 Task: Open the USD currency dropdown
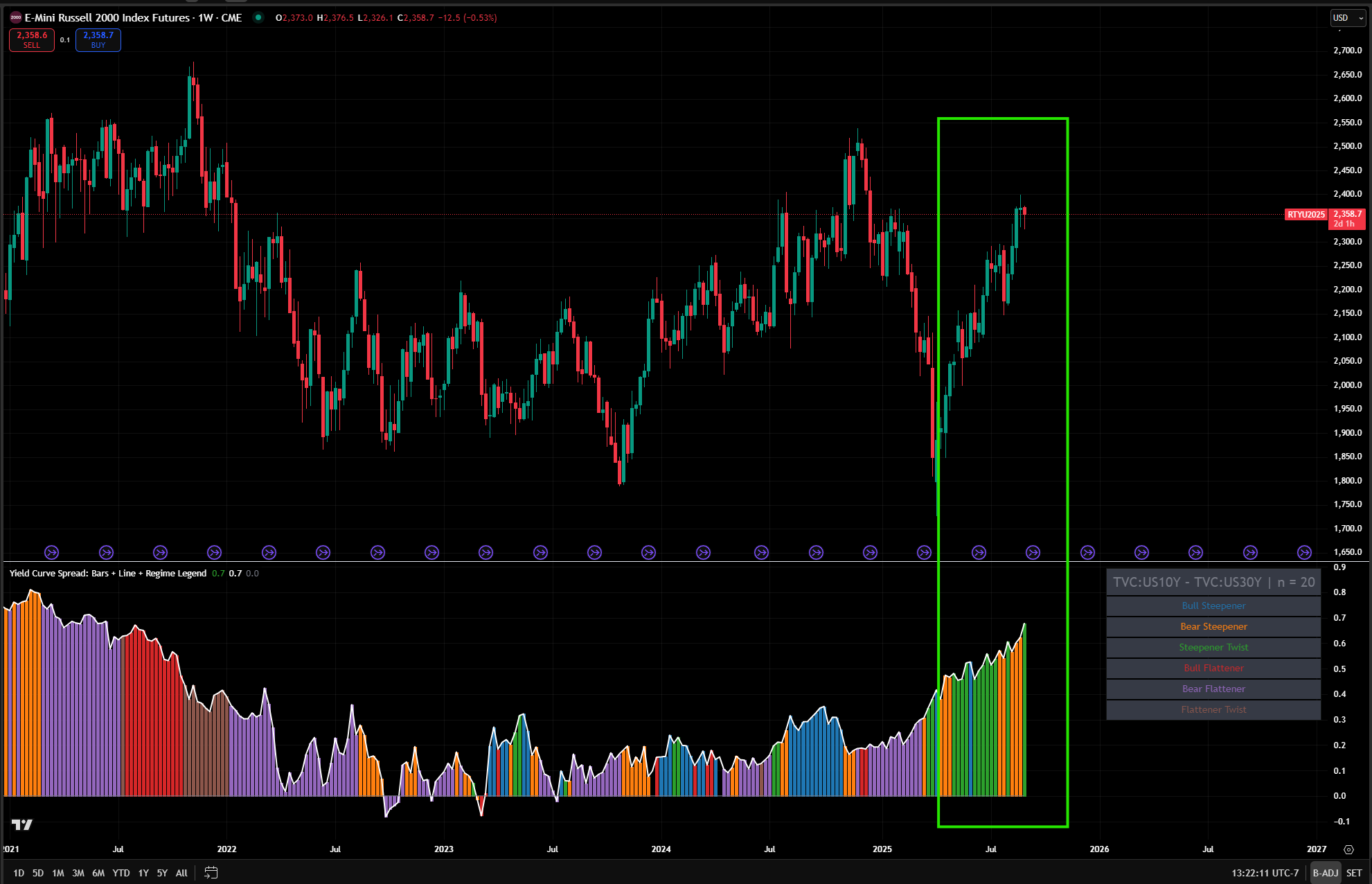click(1347, 18)
